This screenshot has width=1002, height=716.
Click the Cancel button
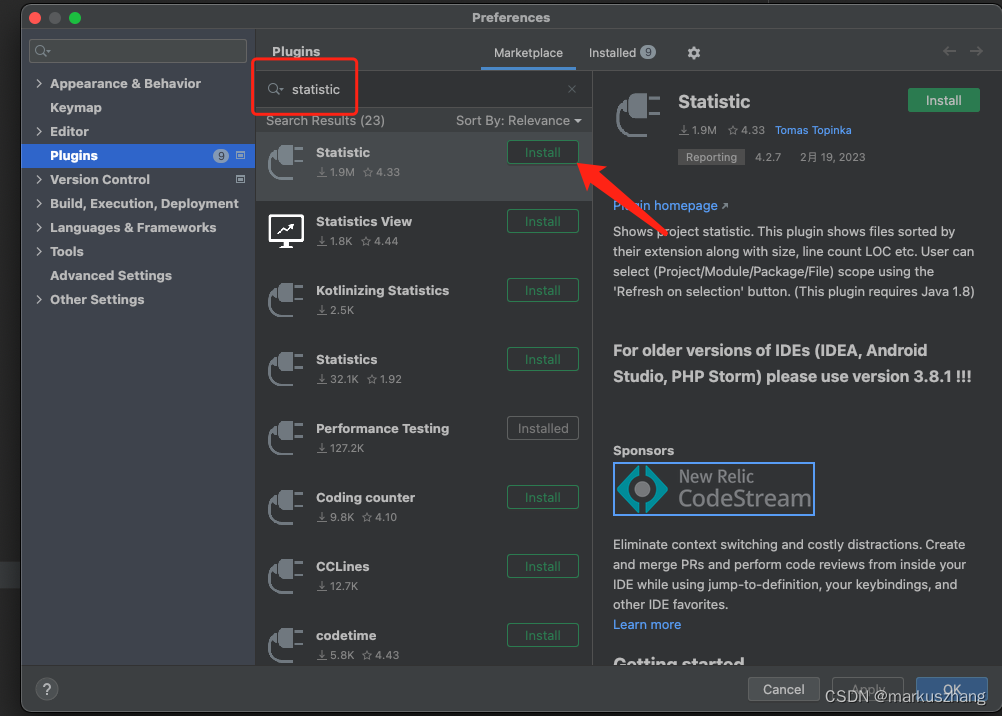click(783, 689)
